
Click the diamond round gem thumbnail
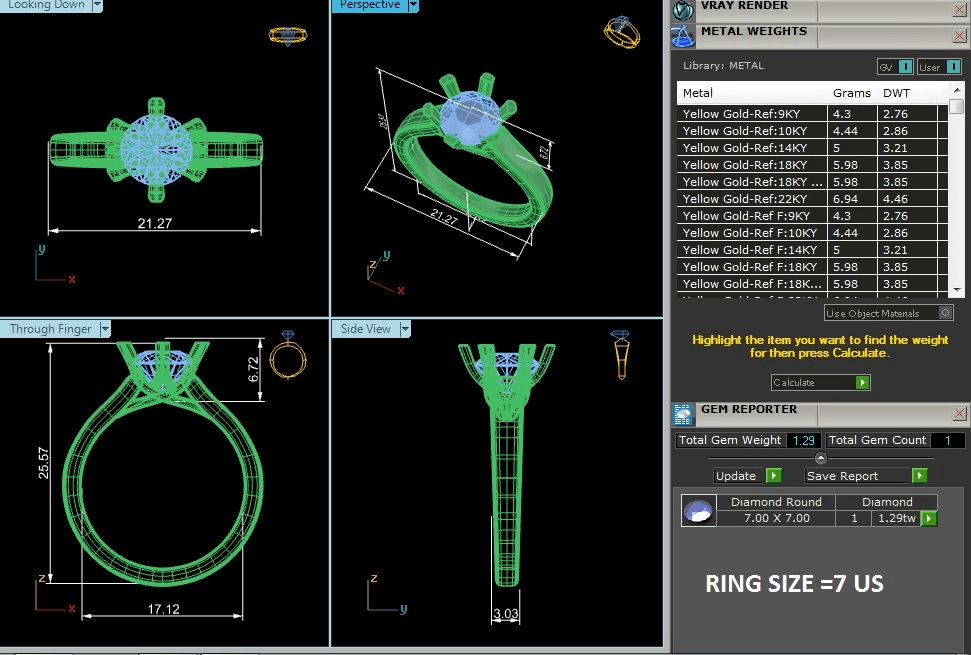pos(698,512)
